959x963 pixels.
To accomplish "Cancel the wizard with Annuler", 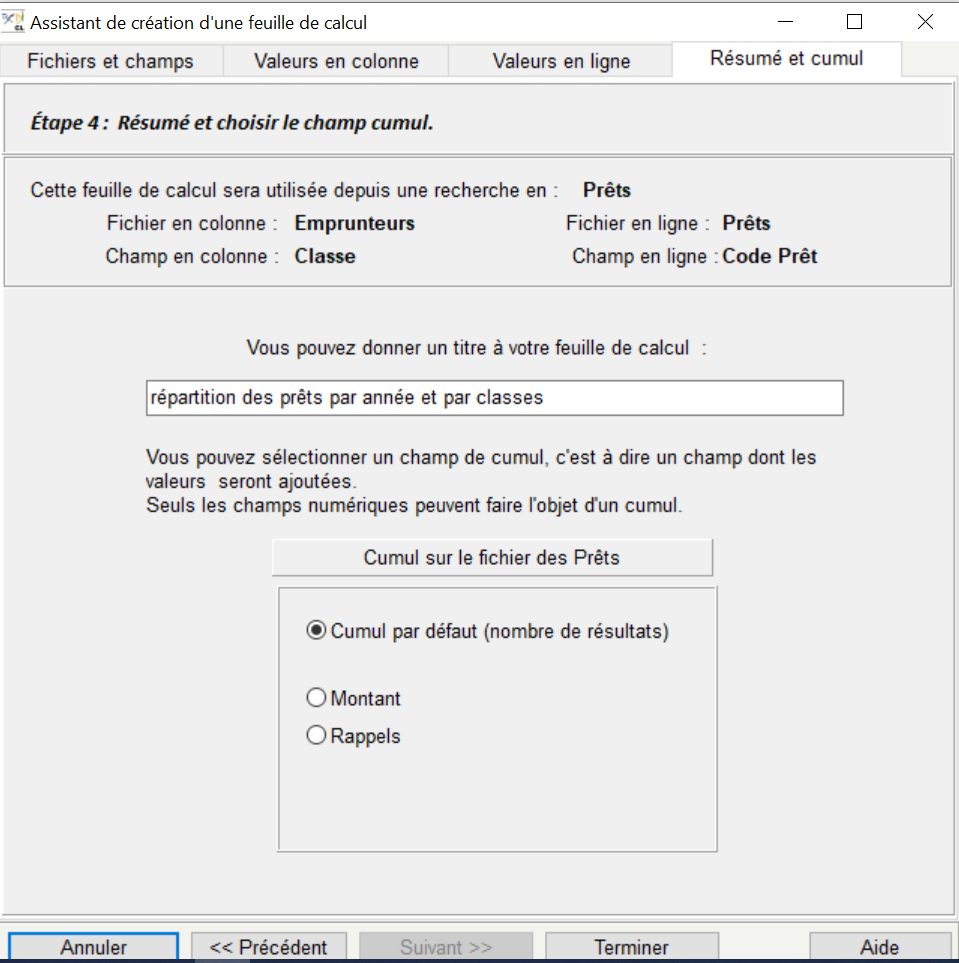I will click(93, 946).
